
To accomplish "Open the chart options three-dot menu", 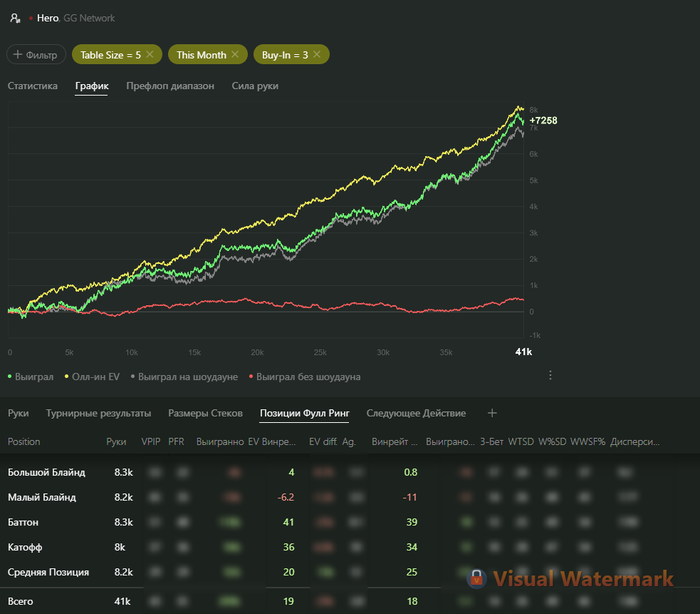I will coord(550,375).
